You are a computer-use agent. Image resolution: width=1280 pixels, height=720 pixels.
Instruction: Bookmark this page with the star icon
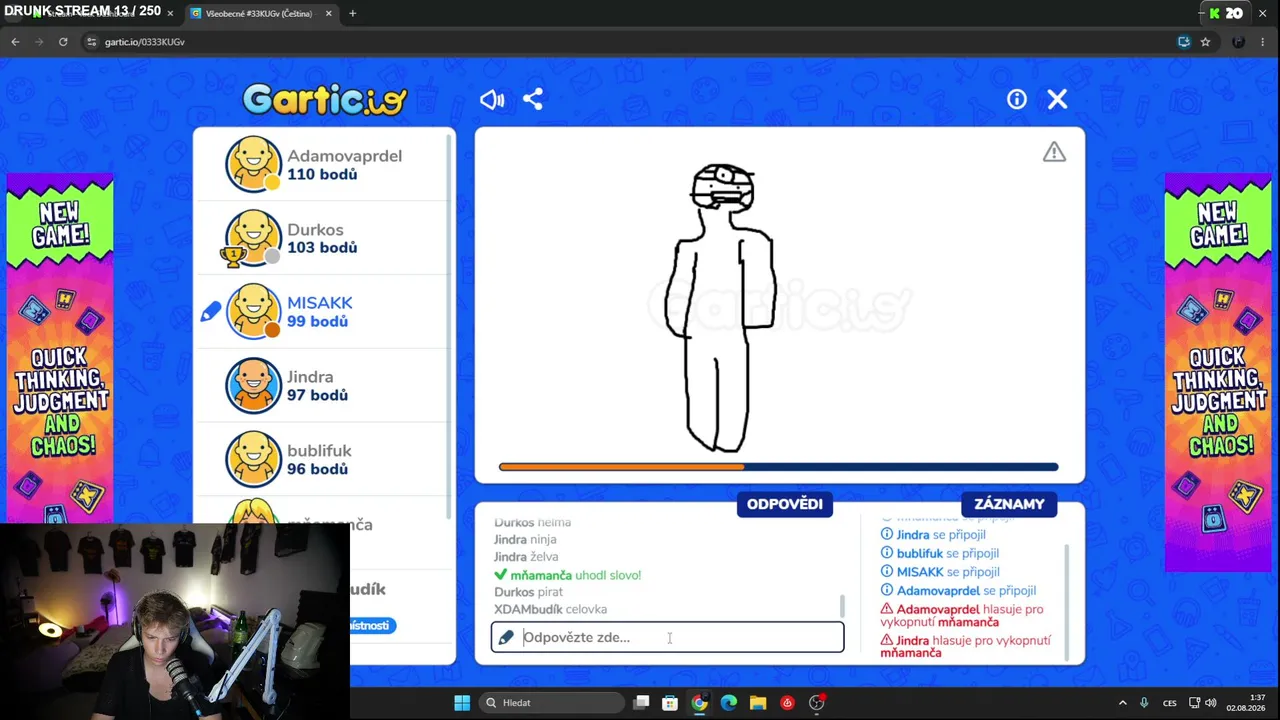(1205, 42)
